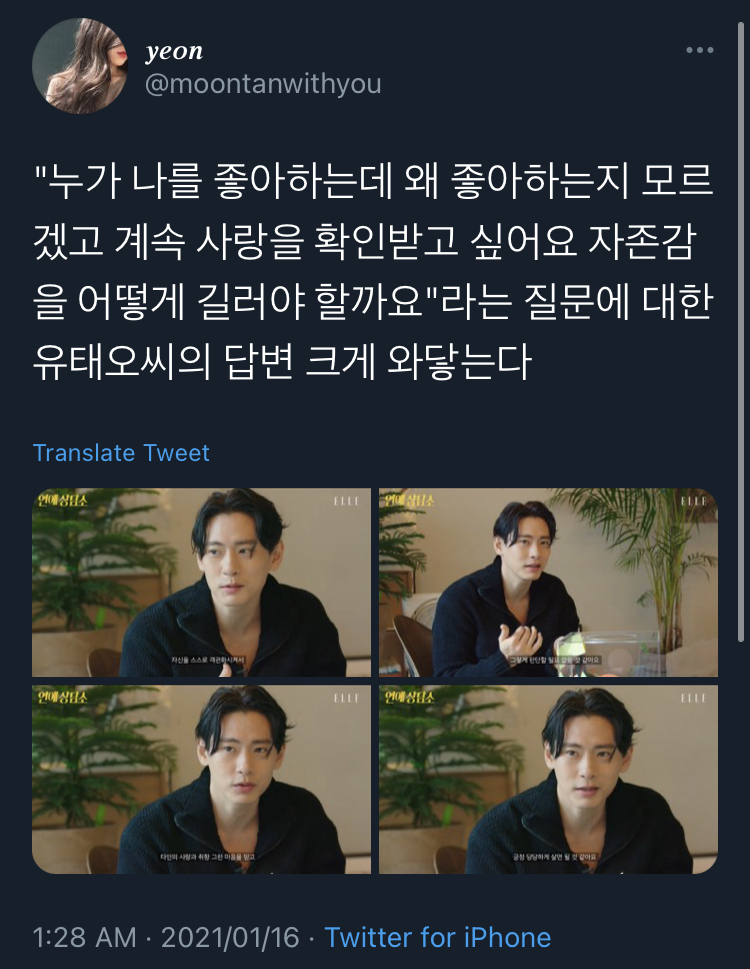Click ELLE watermark on bottom-right photo
750x969 pixels.
point(693,698)
